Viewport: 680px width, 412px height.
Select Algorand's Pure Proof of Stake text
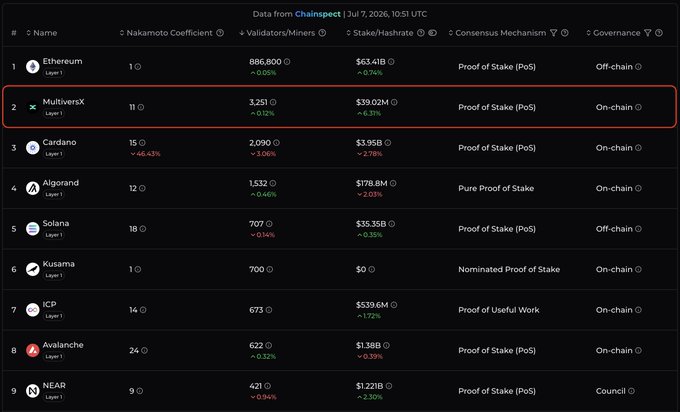pyautogui.click(x=496, y=188)
